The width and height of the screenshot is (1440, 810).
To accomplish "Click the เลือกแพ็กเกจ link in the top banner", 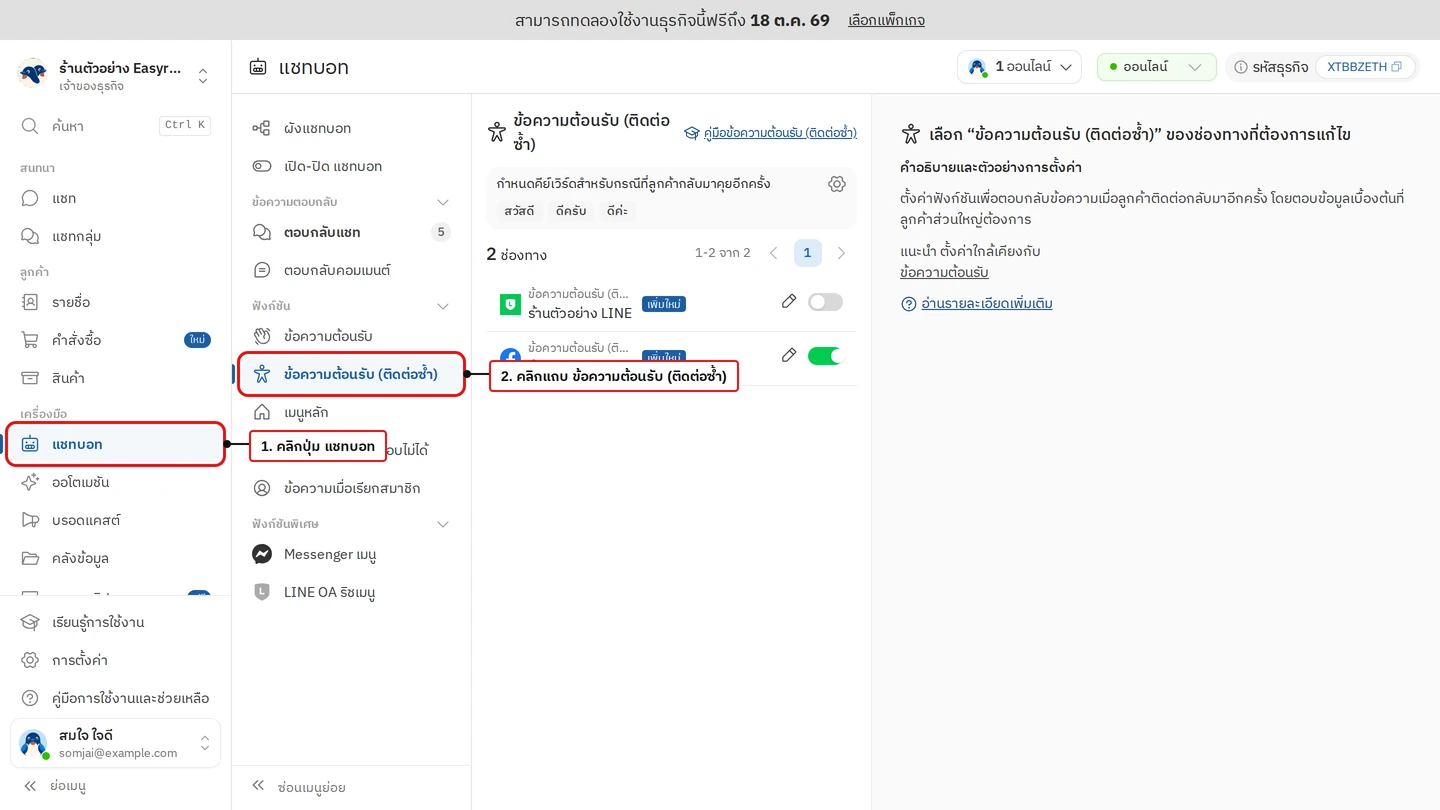I will [886, 20].
